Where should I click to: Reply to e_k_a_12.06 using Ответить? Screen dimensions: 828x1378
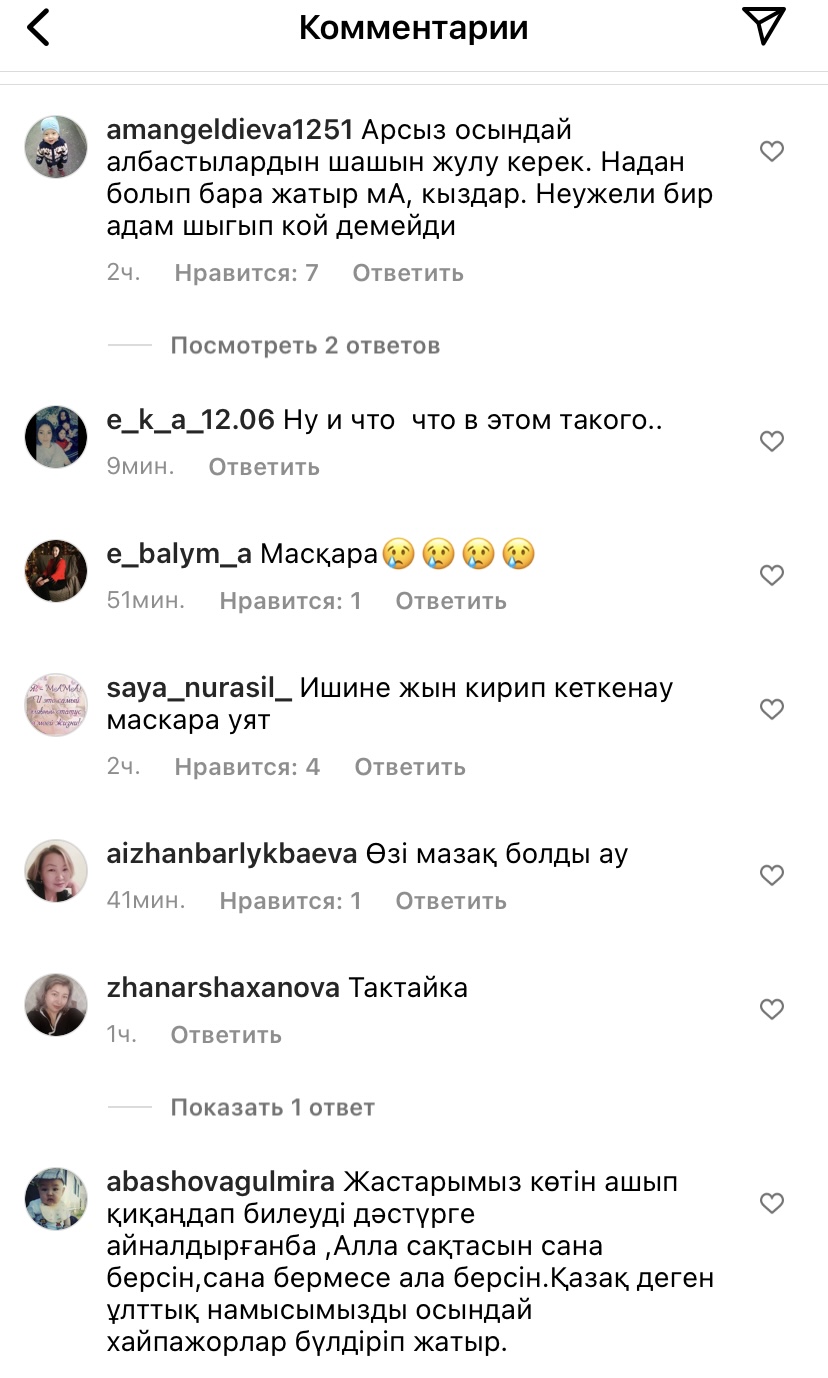click(x=264, y=467)
